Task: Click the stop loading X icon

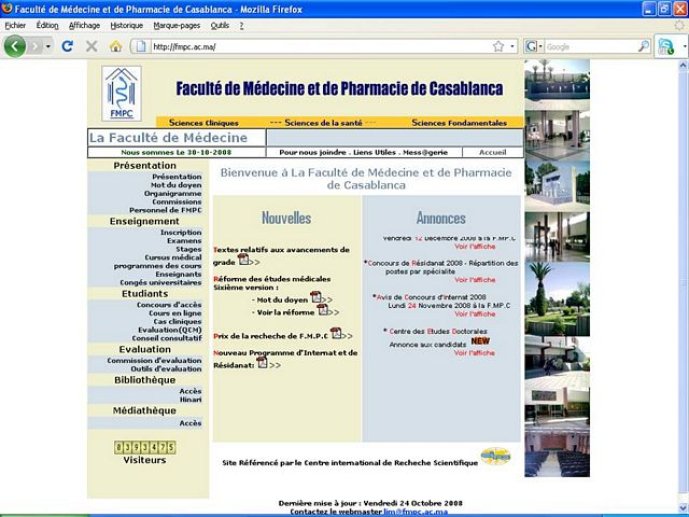Action: pos(91,46)
